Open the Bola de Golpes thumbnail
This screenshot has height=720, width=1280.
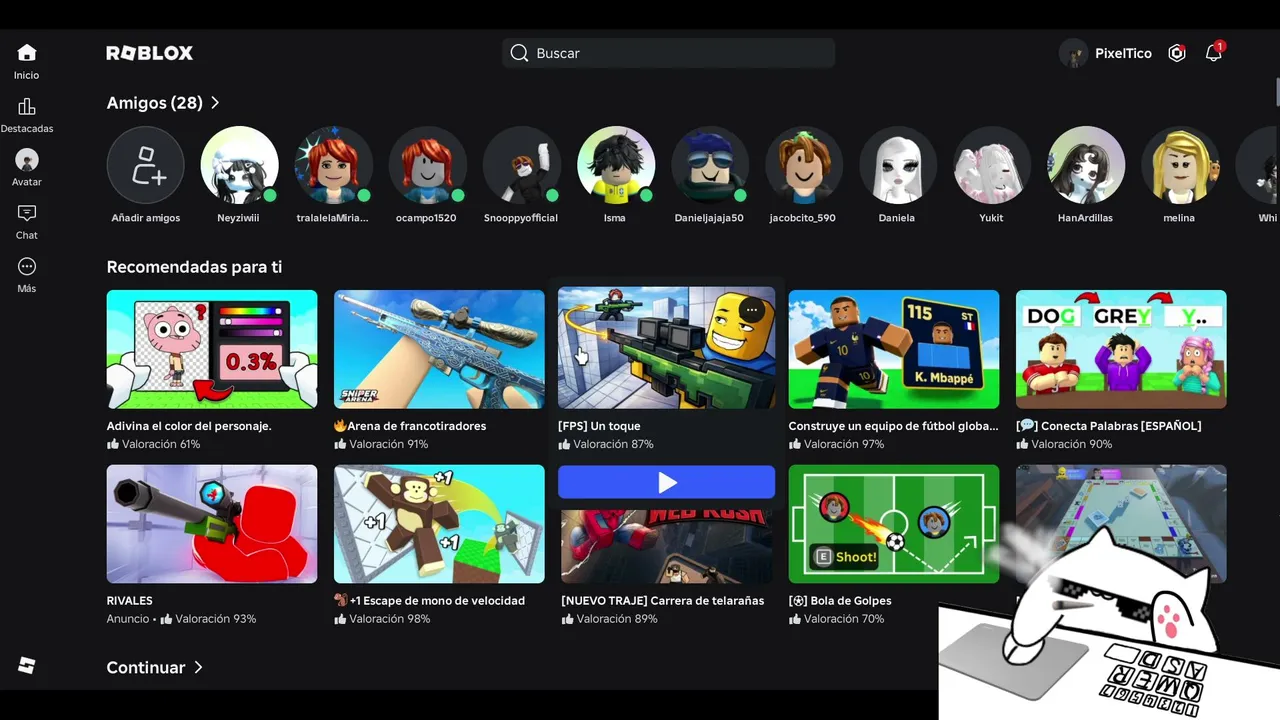894,524
